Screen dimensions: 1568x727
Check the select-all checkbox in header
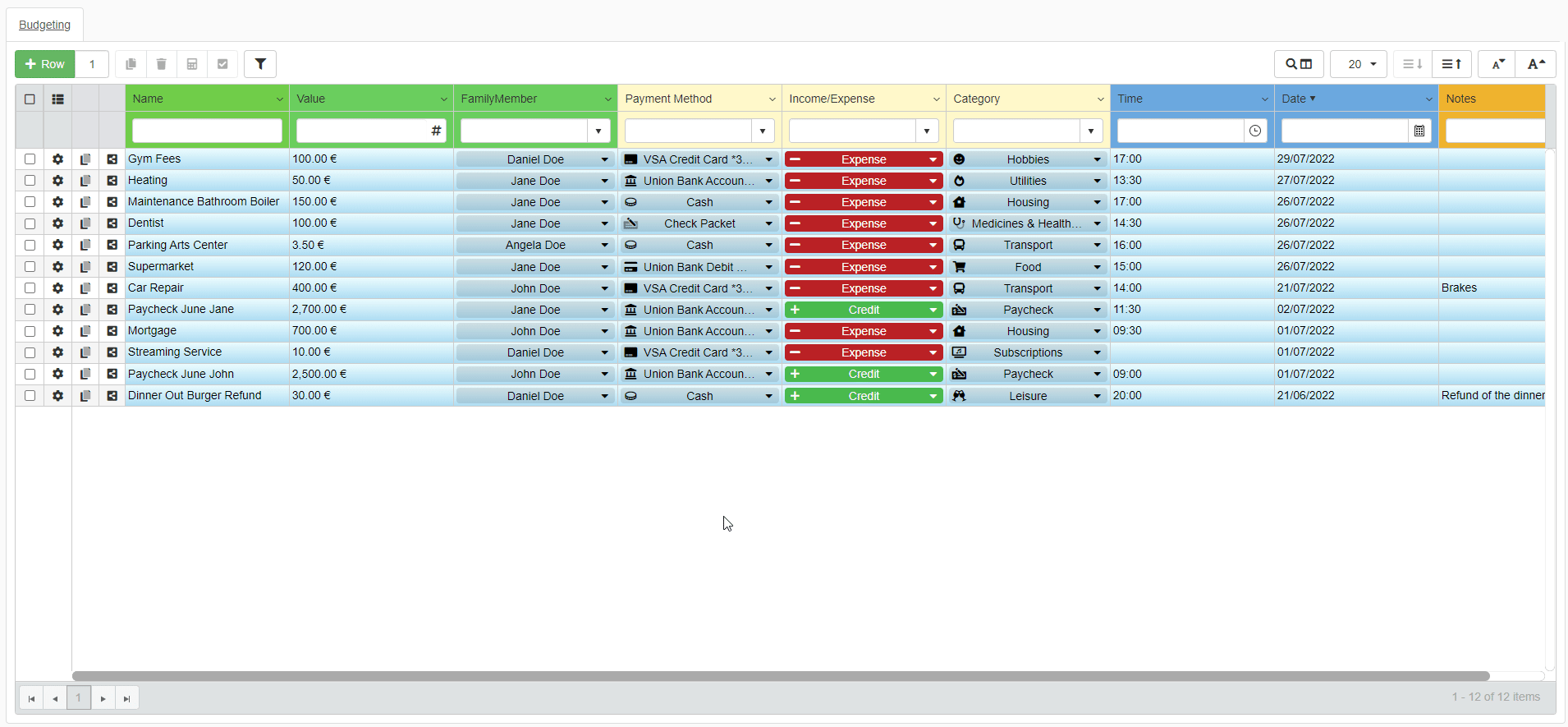[x=30, y=99]
